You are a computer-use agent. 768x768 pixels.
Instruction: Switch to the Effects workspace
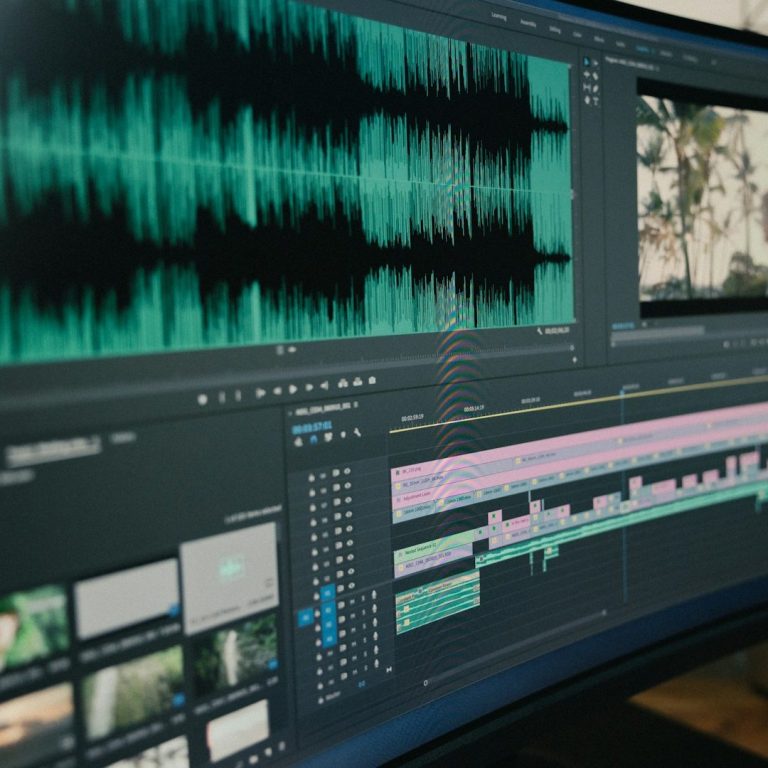pos(599,39)
